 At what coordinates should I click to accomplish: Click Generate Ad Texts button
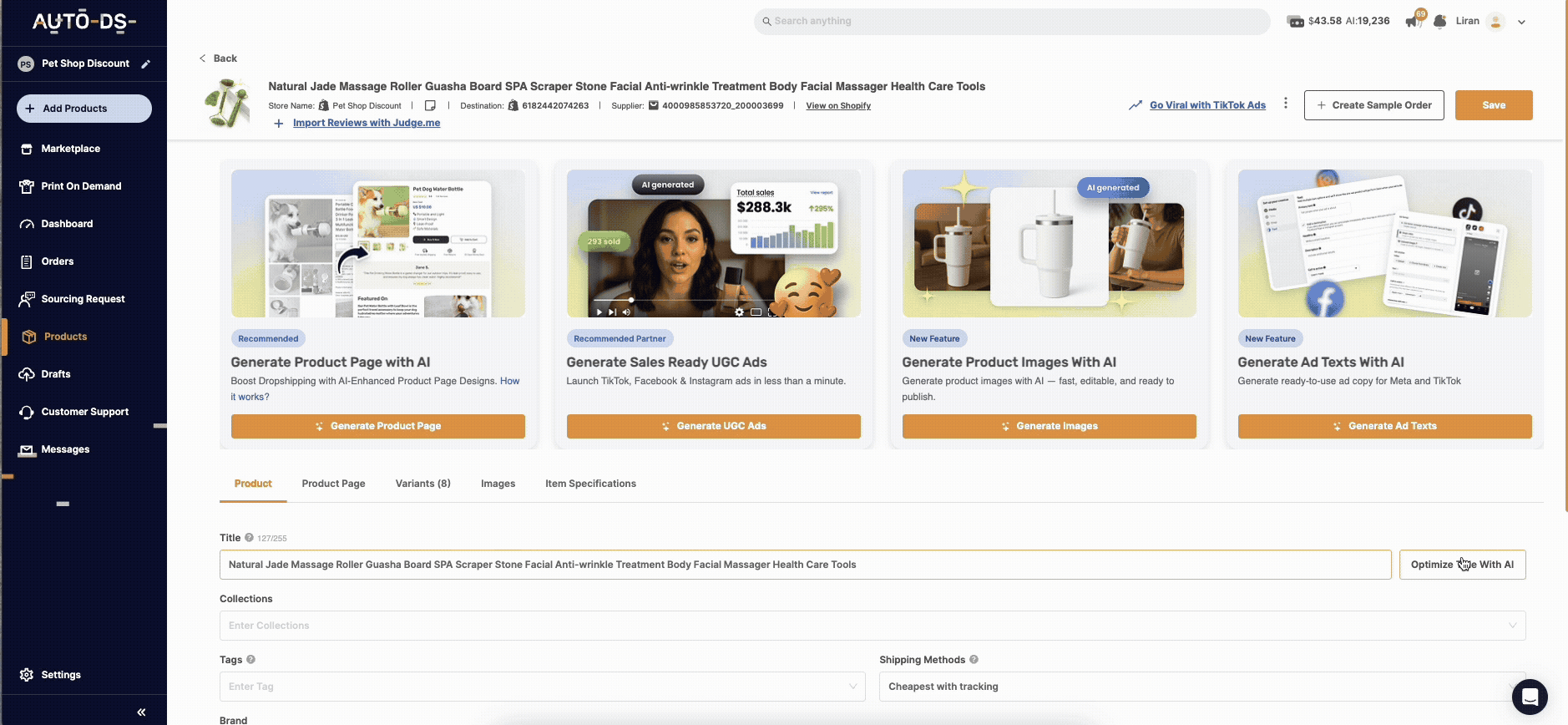tap(1385, 426)
